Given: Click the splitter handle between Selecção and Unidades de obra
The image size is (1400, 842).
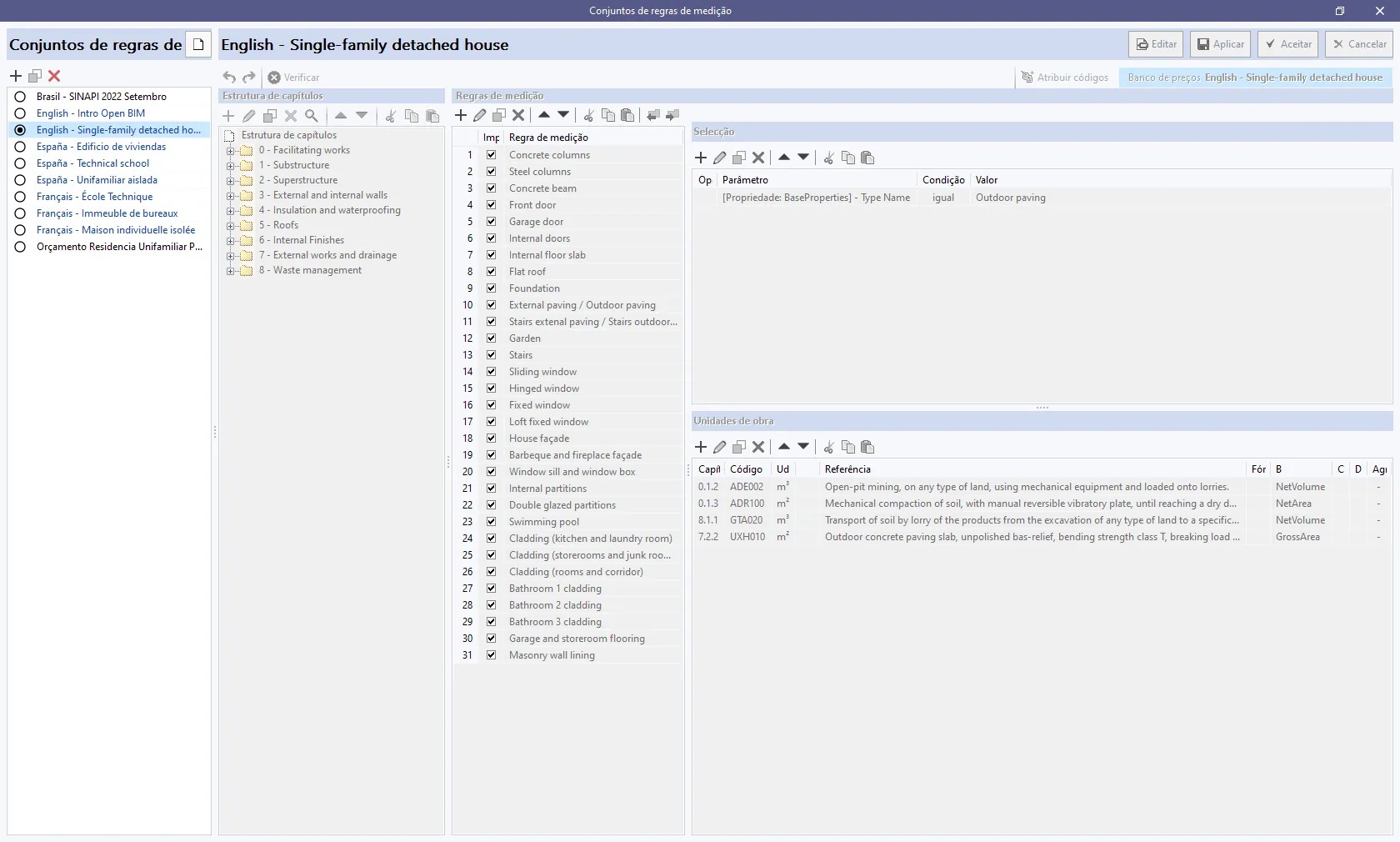Looking at the screenshot, I should [x=1042, y=408].
